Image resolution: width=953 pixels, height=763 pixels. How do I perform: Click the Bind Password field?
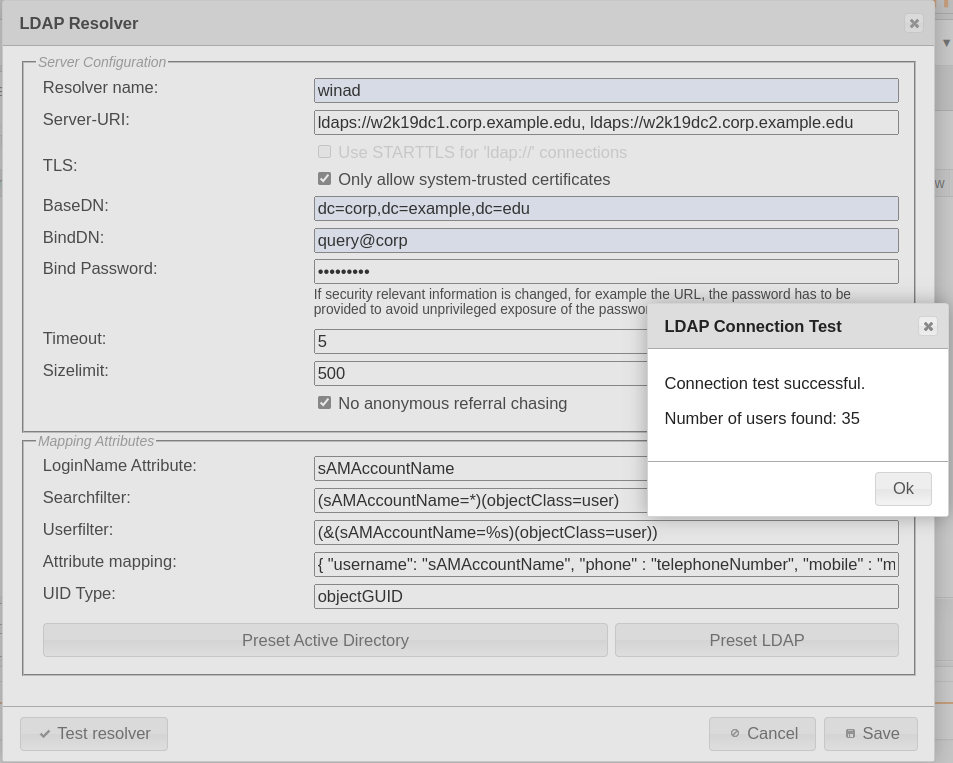click(605, 271)
